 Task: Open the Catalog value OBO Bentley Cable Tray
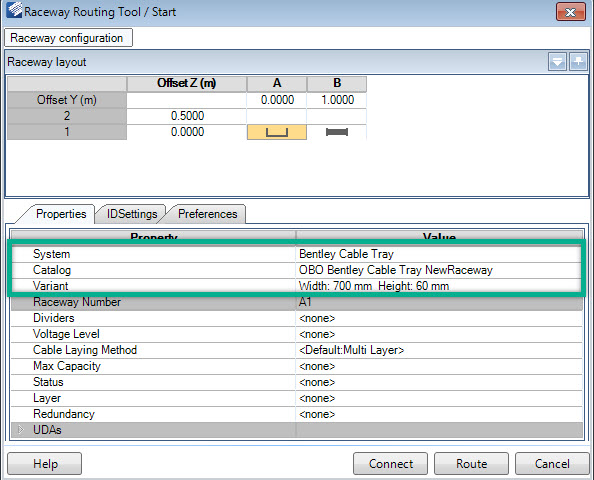pos(438,270)
